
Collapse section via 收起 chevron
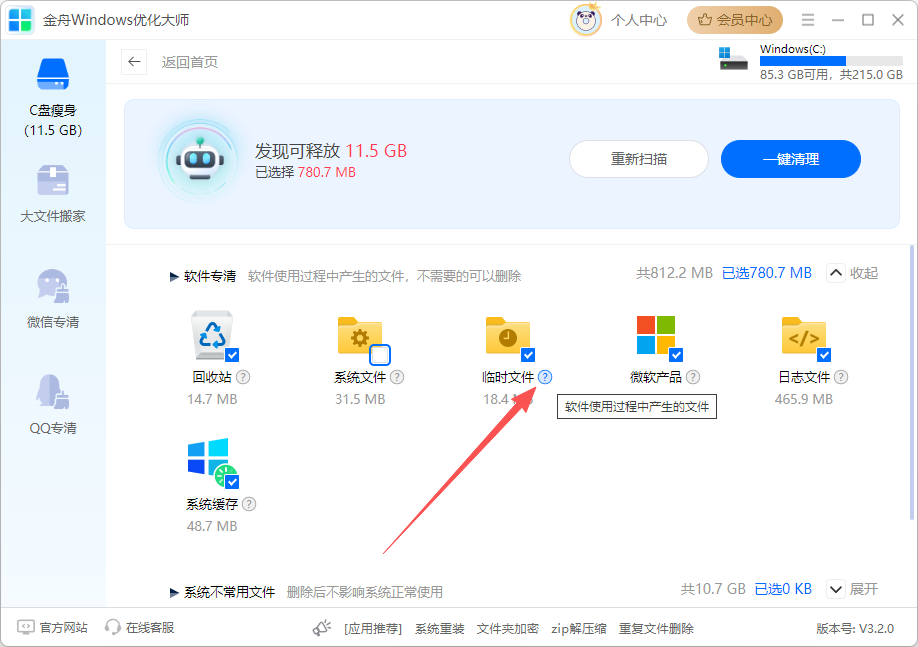[835, 273]
